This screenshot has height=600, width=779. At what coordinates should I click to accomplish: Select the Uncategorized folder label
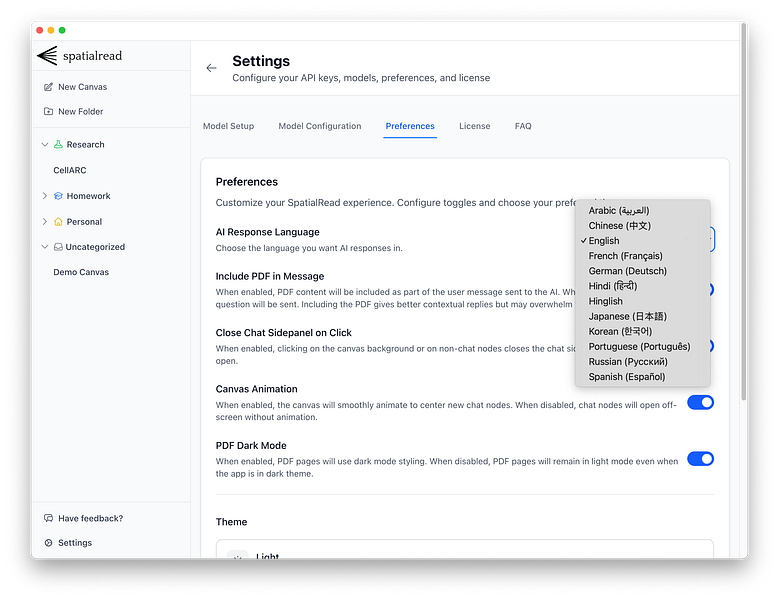(95, 247)
